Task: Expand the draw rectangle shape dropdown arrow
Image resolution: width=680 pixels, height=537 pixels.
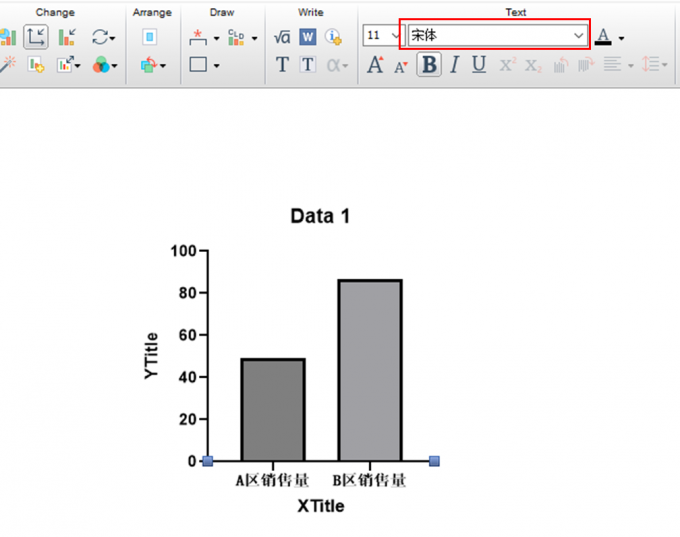Action: click(x=216, y=66)
